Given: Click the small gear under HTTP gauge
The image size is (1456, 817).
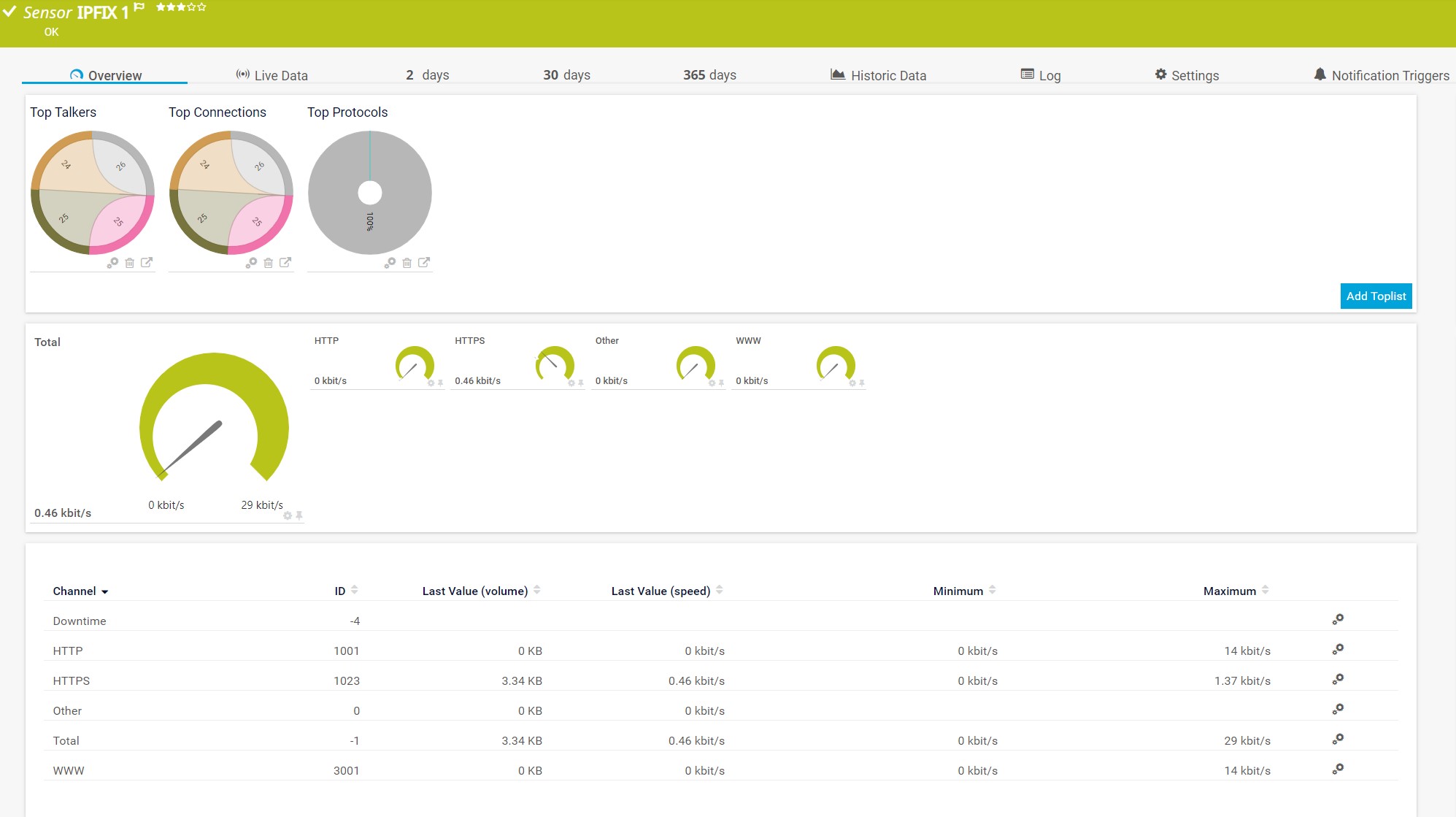Looking at the screenshot, I should click(431, 383).
